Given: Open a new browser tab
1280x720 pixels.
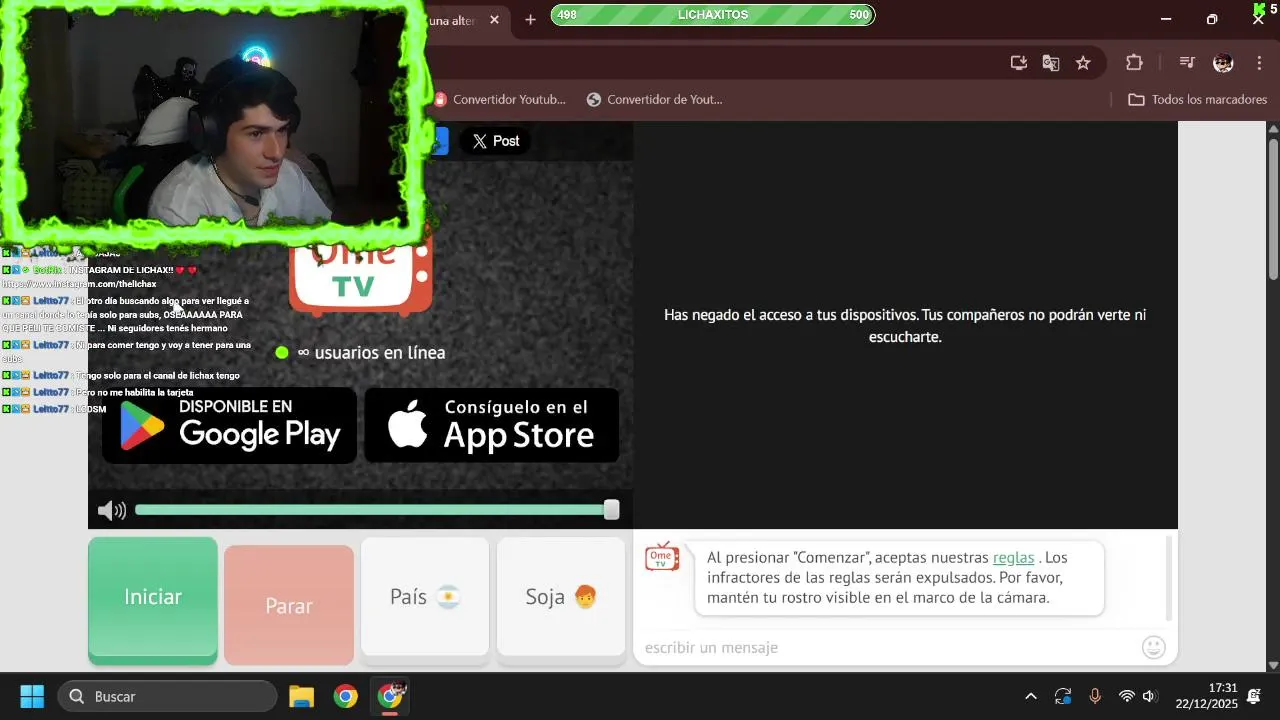Looking at the screenshot, I should tap(530, 19).
